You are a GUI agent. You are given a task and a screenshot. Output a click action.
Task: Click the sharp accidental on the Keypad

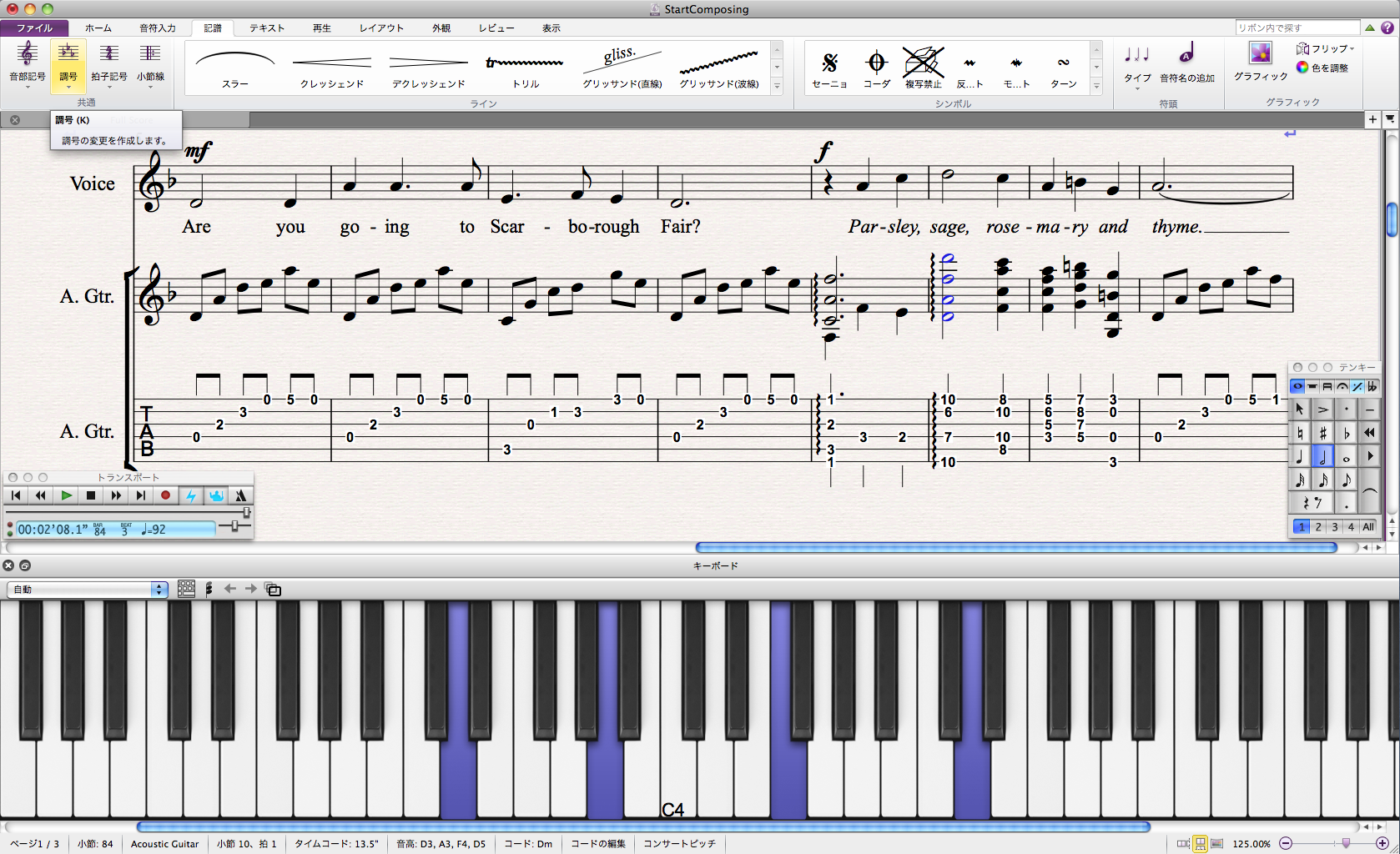(1323, 433)
